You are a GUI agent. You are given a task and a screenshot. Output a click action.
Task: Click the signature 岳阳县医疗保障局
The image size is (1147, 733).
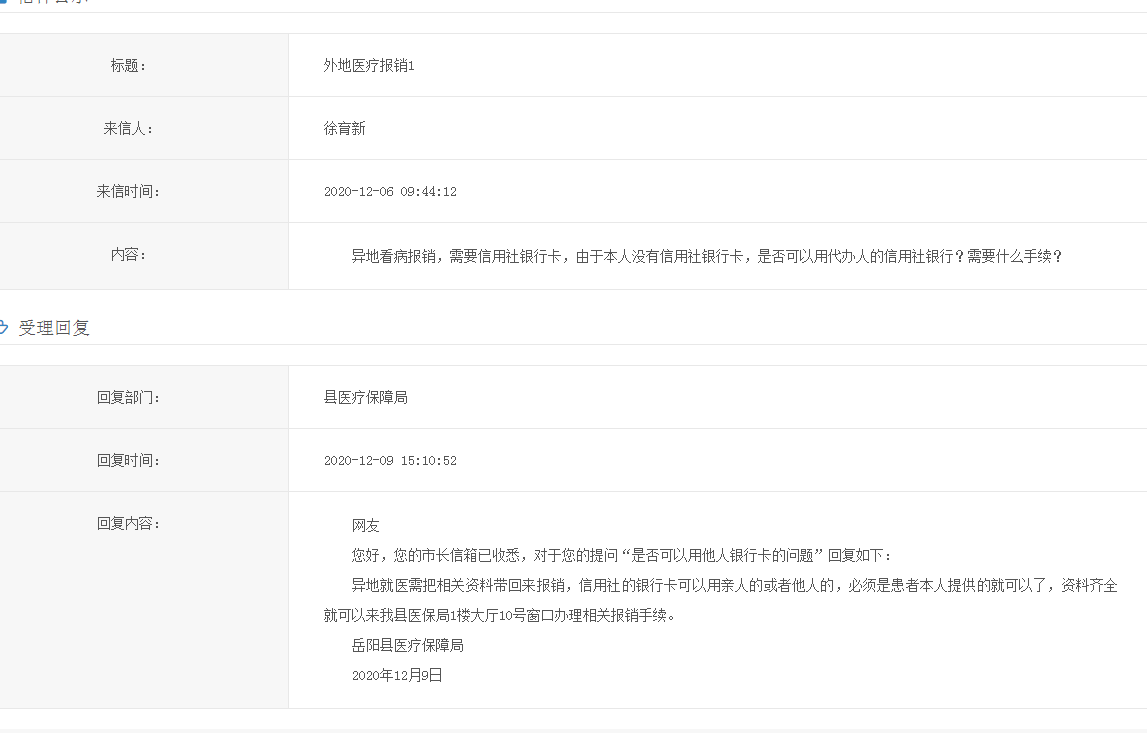[x=407, y=646]
